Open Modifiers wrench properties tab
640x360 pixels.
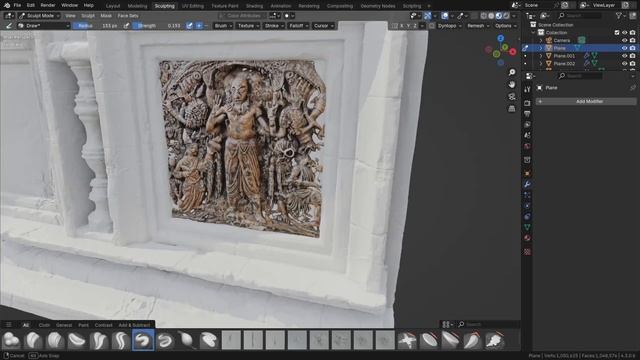[x=527, y=184]
